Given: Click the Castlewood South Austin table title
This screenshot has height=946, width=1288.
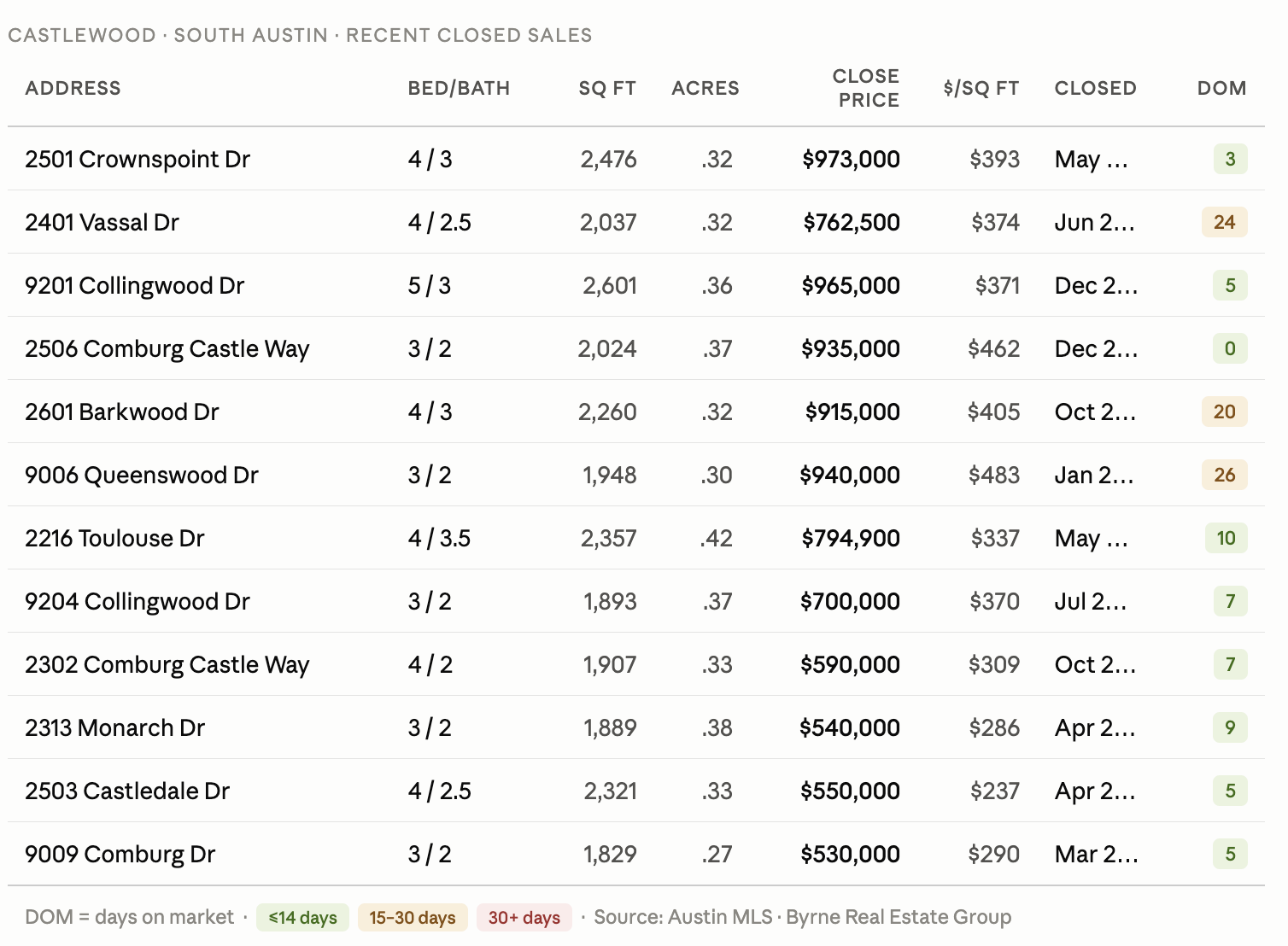Looking at the screenshot, I should click(x=300, y=35).
